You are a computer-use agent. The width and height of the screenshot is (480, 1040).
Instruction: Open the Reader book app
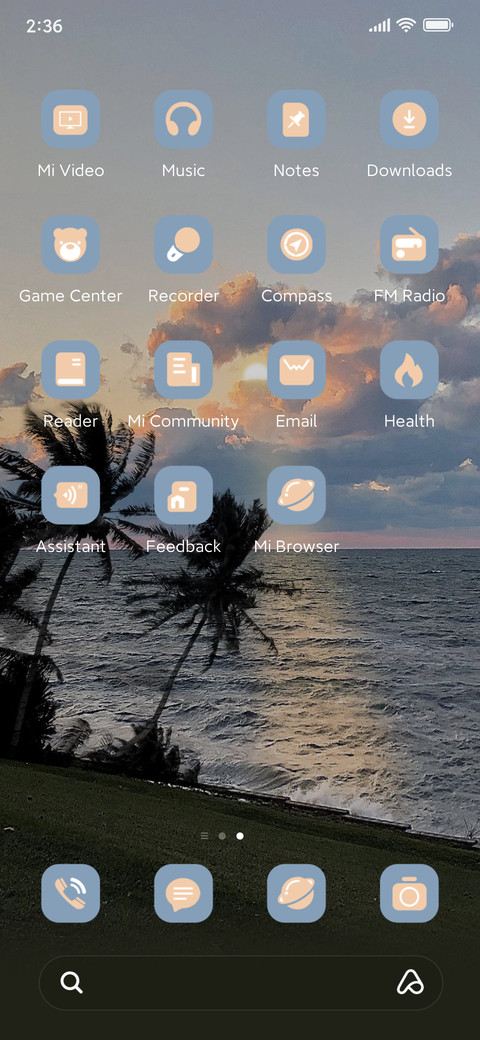pyautogui.click(x=70, y=370)
